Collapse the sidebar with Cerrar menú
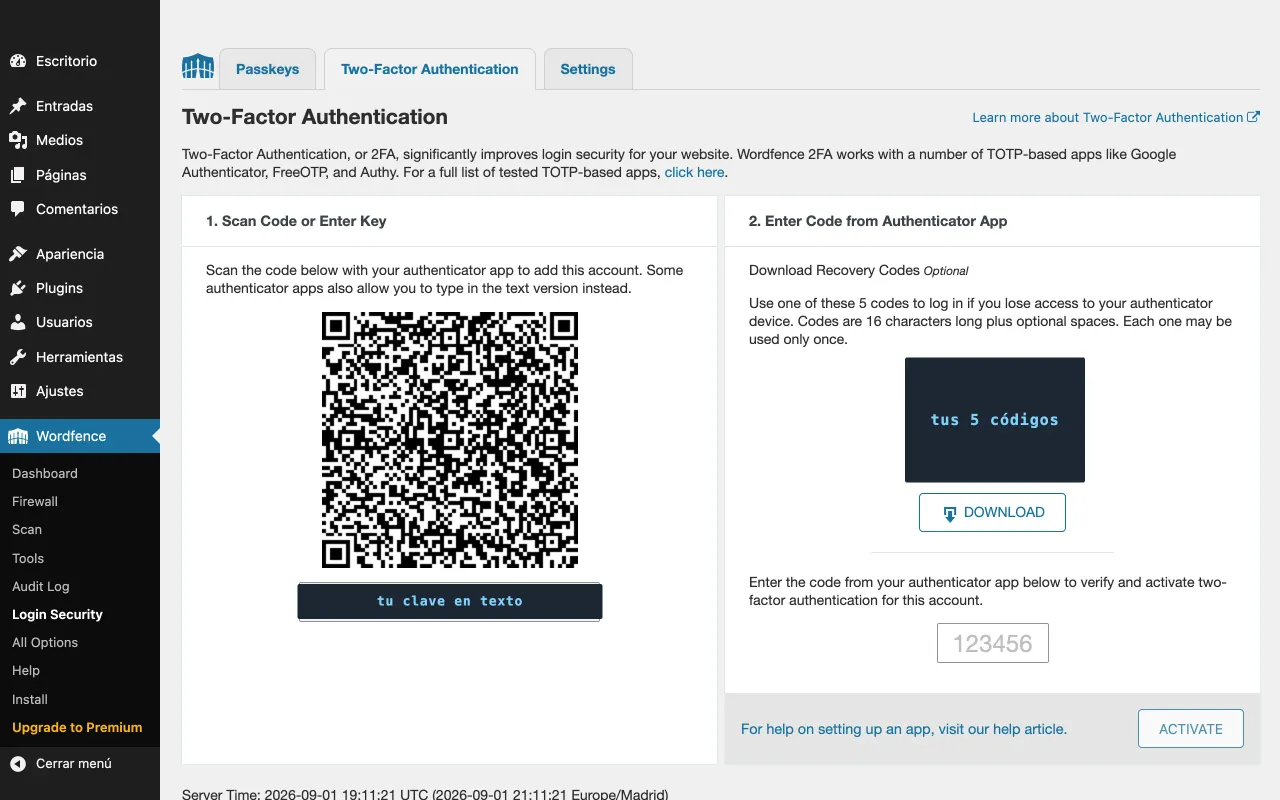 click(80, 763)
